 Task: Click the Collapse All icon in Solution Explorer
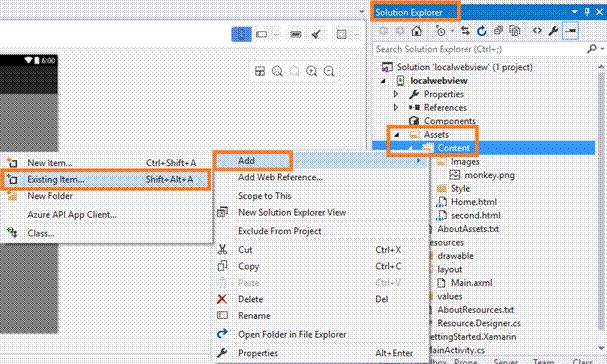pos(498,31)
